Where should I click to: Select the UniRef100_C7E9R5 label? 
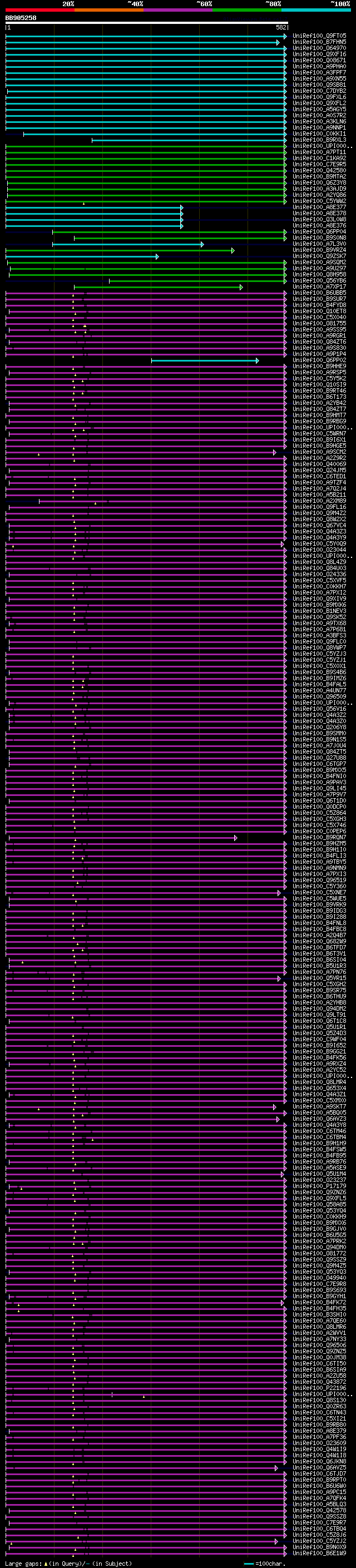(x=319, y=164)
